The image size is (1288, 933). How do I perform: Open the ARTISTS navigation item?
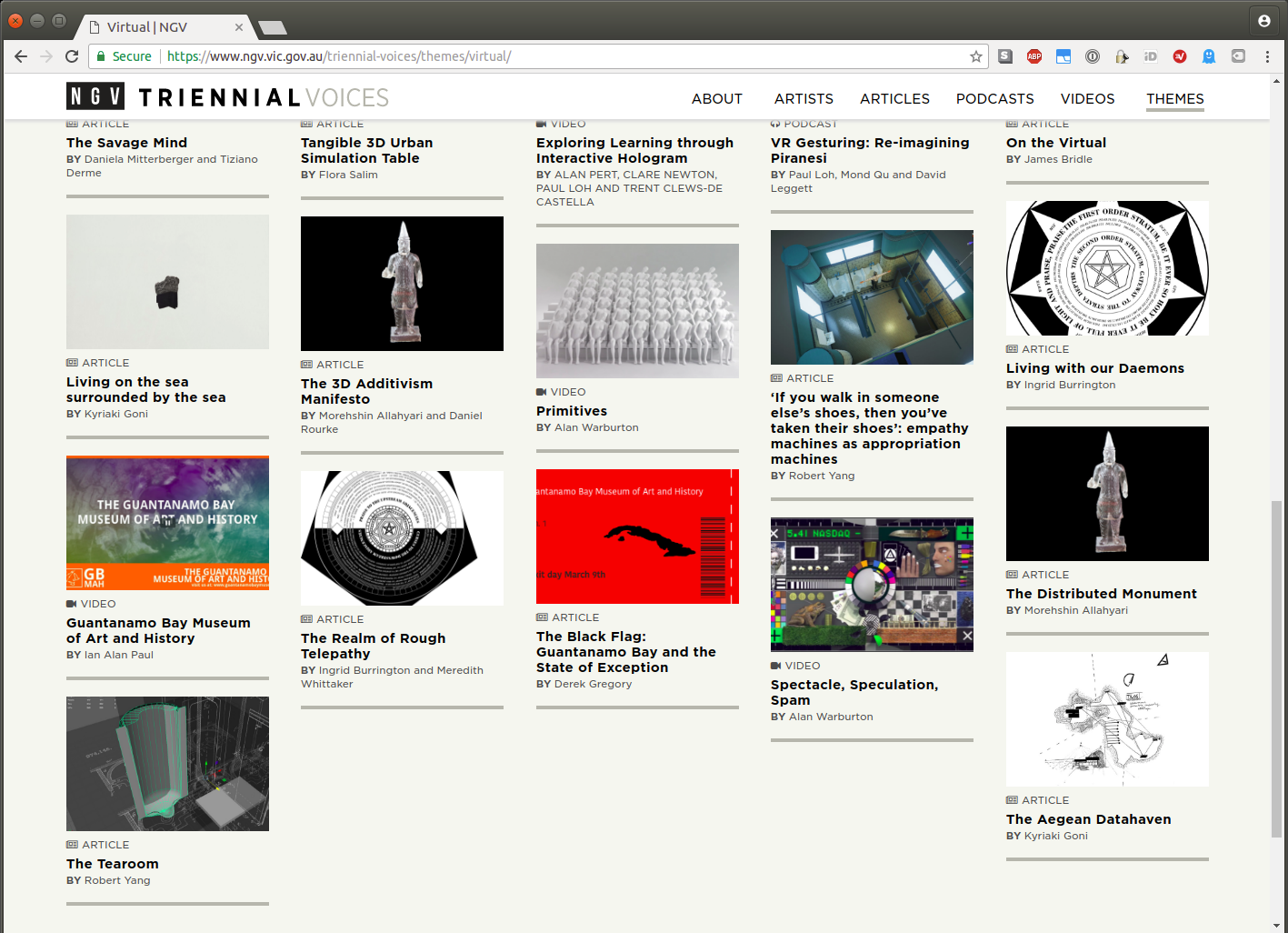tap(804, 98)
